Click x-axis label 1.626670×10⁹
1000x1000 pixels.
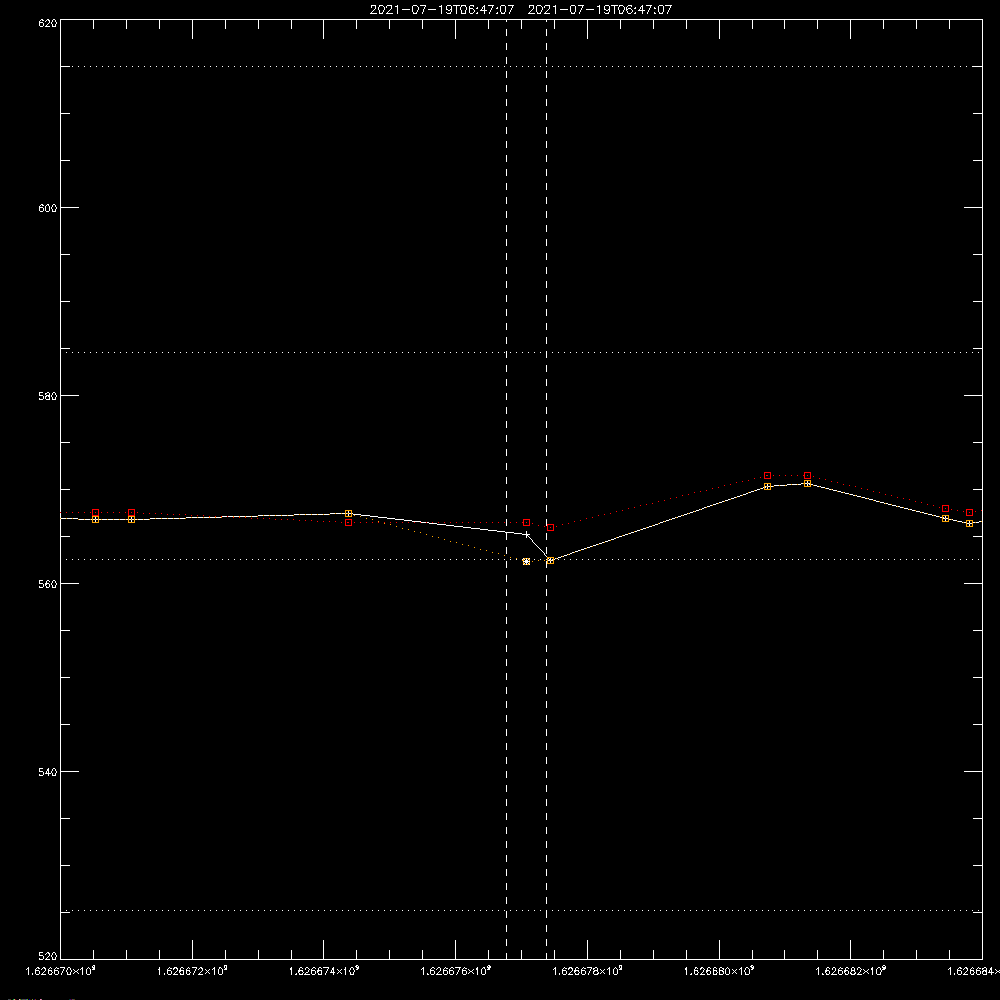[x=61, y=971]
